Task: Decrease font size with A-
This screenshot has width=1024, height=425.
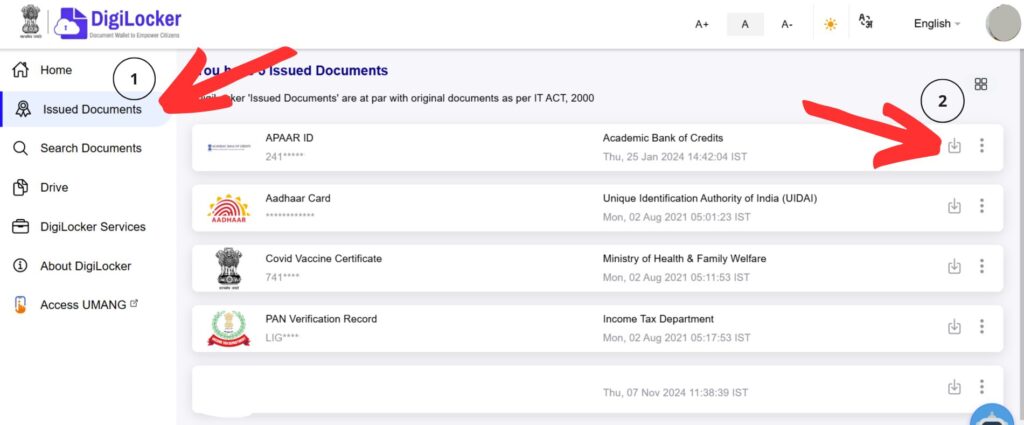Action: pyautogui.click(x=787, y=24)
